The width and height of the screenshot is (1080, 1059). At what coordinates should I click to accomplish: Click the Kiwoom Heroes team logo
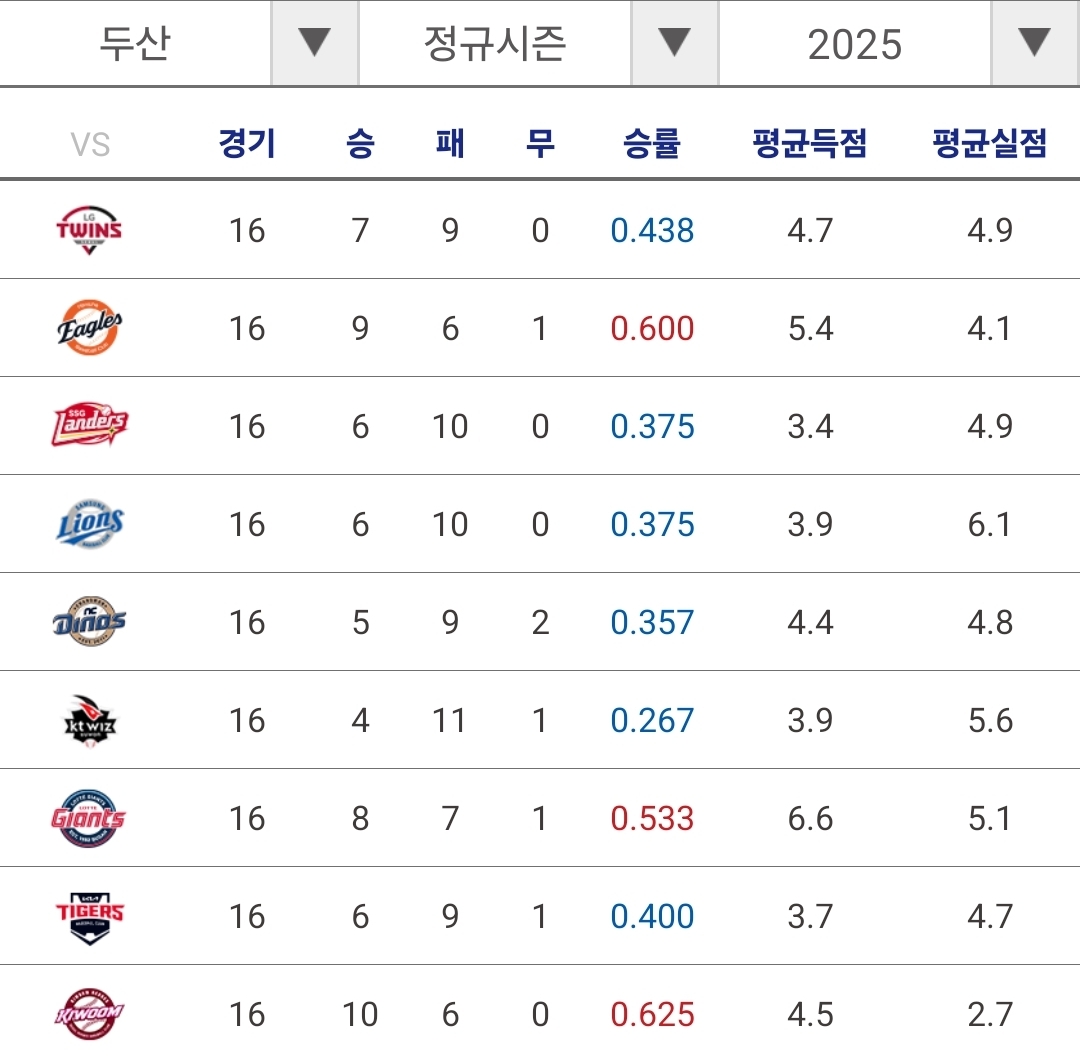tap(90, 1014)
